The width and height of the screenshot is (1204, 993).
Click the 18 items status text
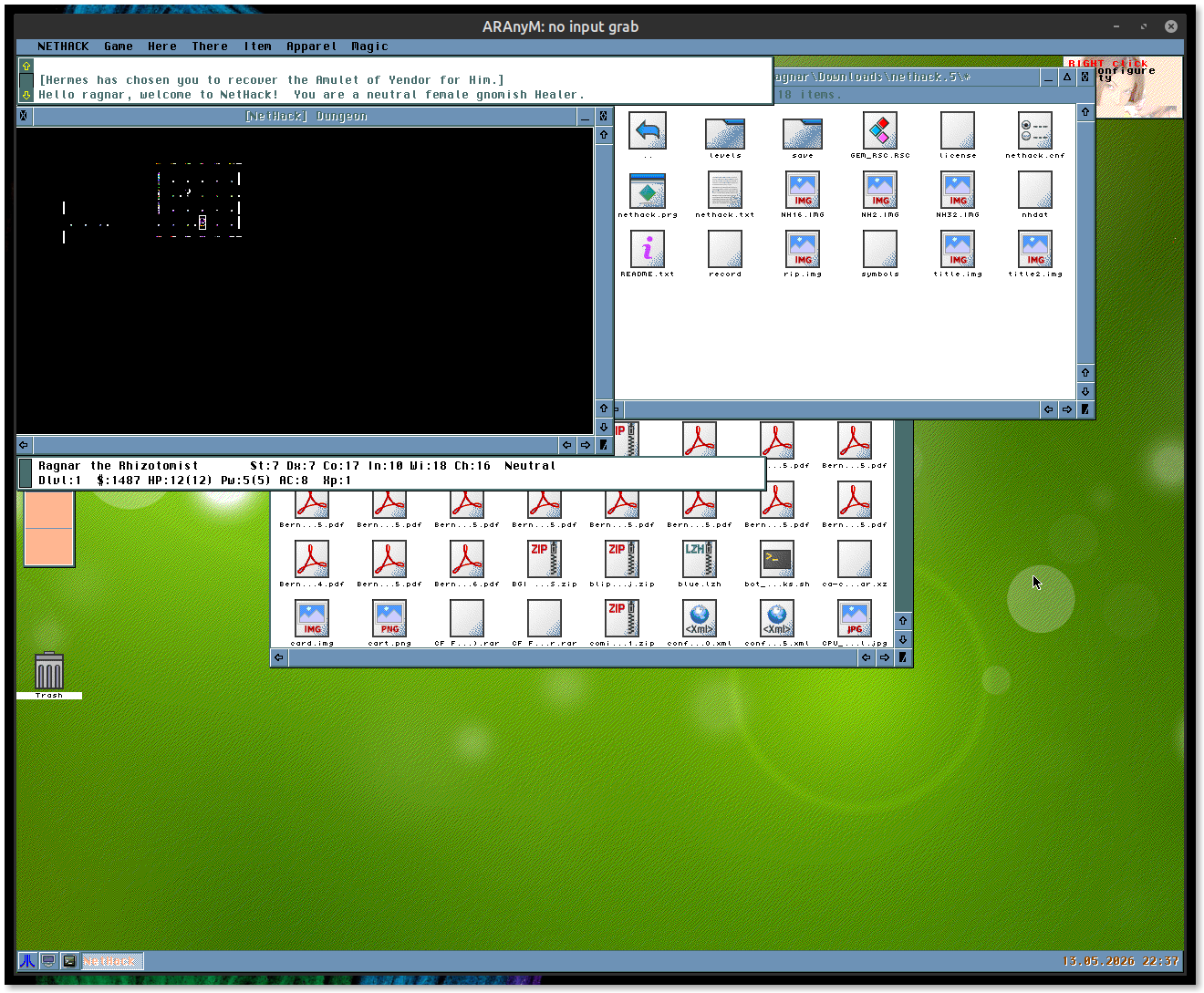pyautogui.click(x=809, y=95)
